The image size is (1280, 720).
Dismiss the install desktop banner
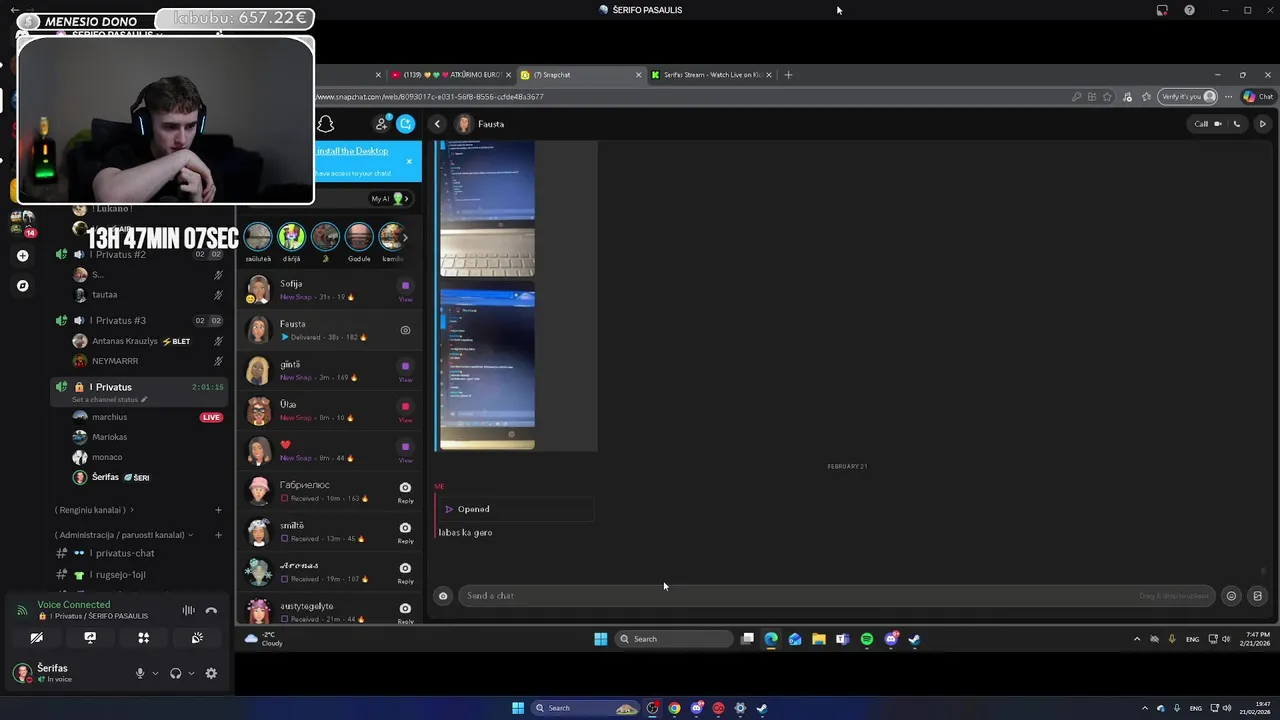(x=408, y=161)
